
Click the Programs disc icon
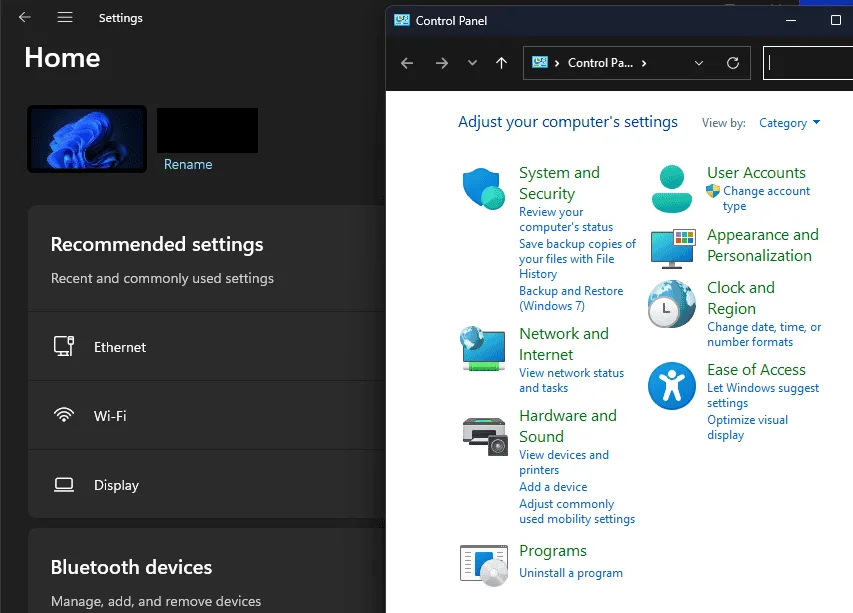tap(484, 565)
